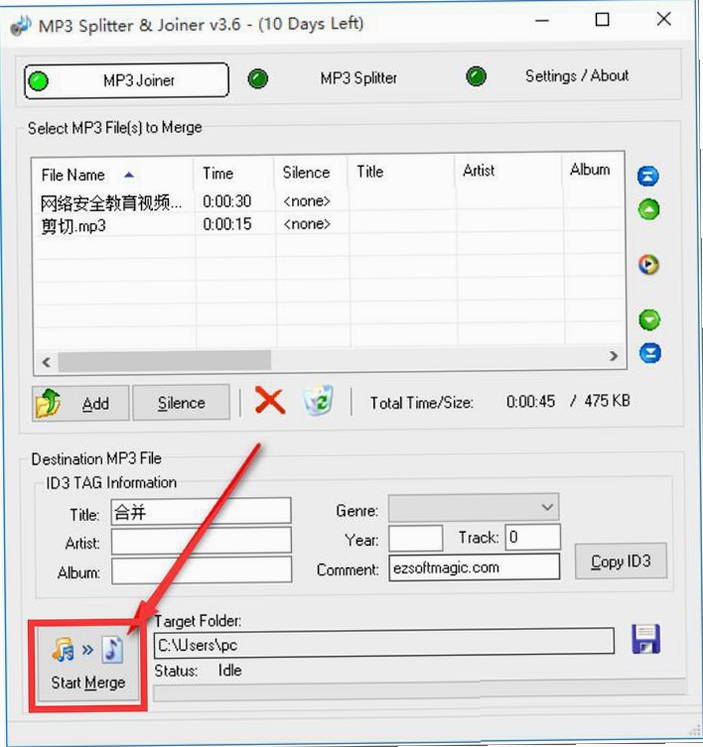This screenshot has width=703, height=747.
Task: Move selected file to bottom of list
Action: tap(650, 353)
